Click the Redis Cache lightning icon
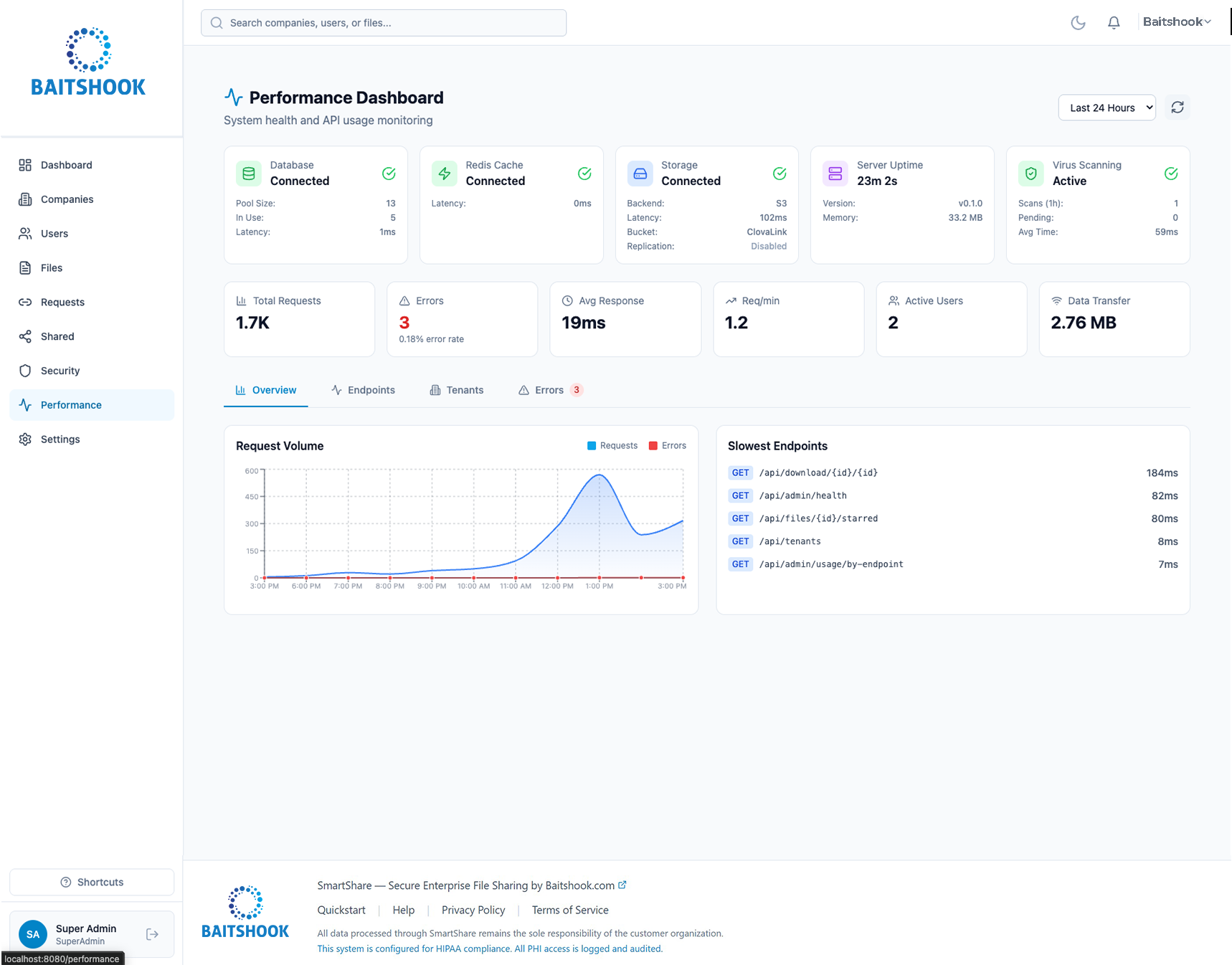 (x=445, y=173)
